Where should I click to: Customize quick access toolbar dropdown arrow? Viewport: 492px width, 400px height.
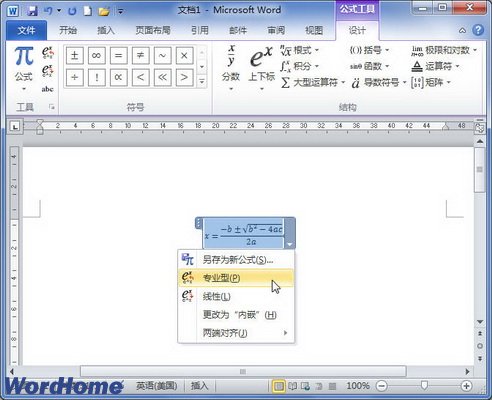(x=121, y=11)
